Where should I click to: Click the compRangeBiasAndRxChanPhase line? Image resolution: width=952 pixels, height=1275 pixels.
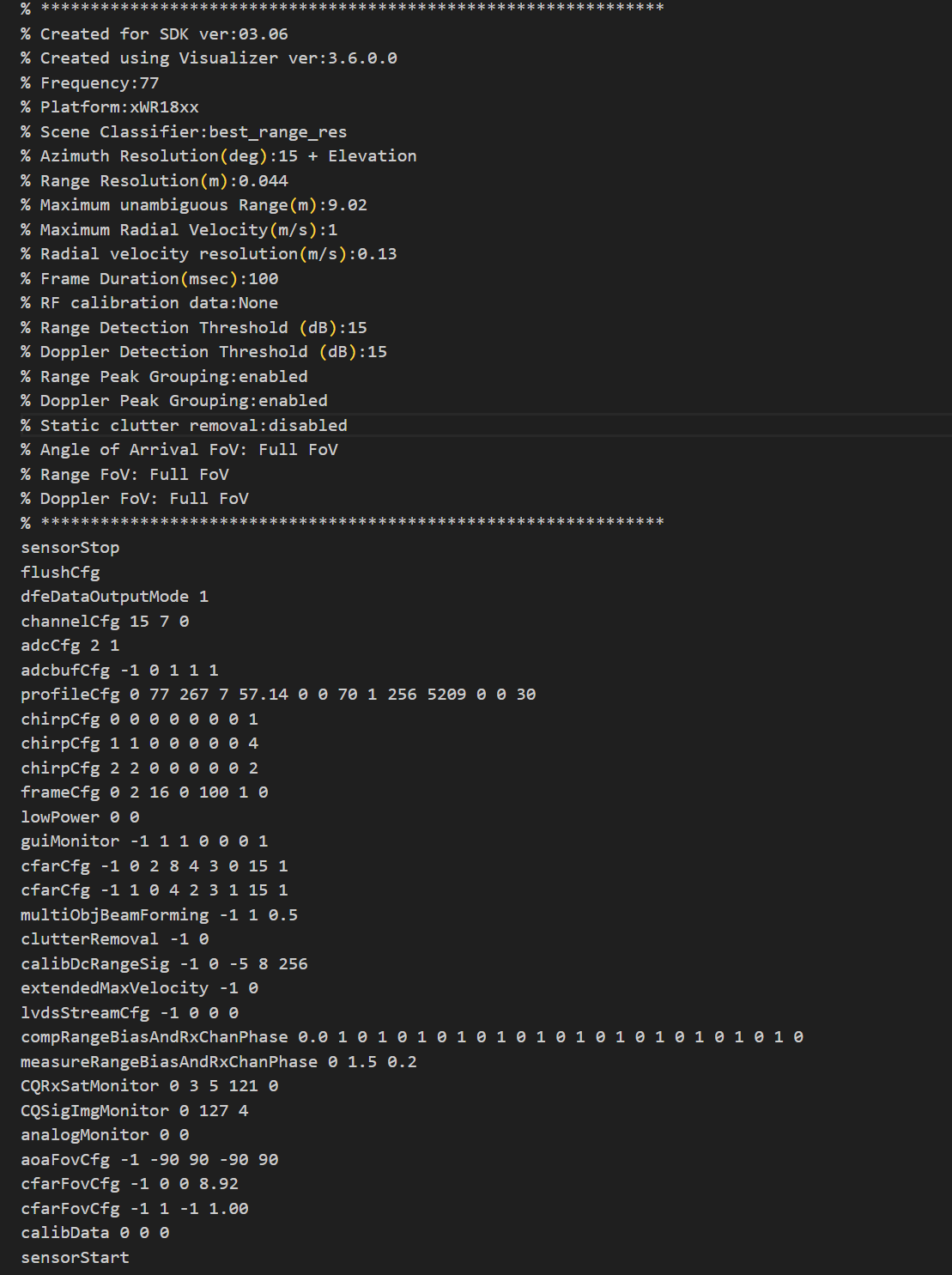(412, 1037)
